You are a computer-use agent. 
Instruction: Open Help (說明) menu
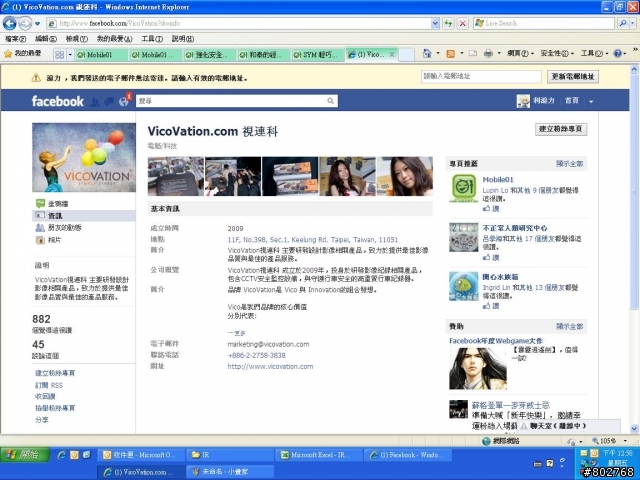[x=182, y=39]
